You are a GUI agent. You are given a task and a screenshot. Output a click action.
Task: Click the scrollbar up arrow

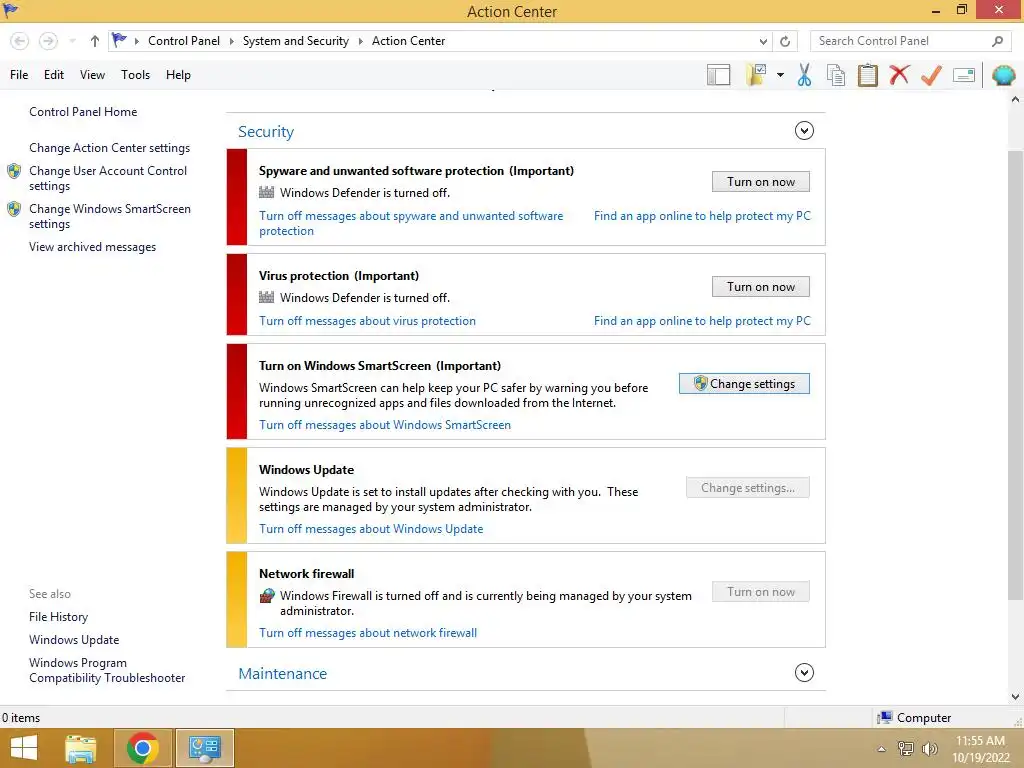(1015, 100)
